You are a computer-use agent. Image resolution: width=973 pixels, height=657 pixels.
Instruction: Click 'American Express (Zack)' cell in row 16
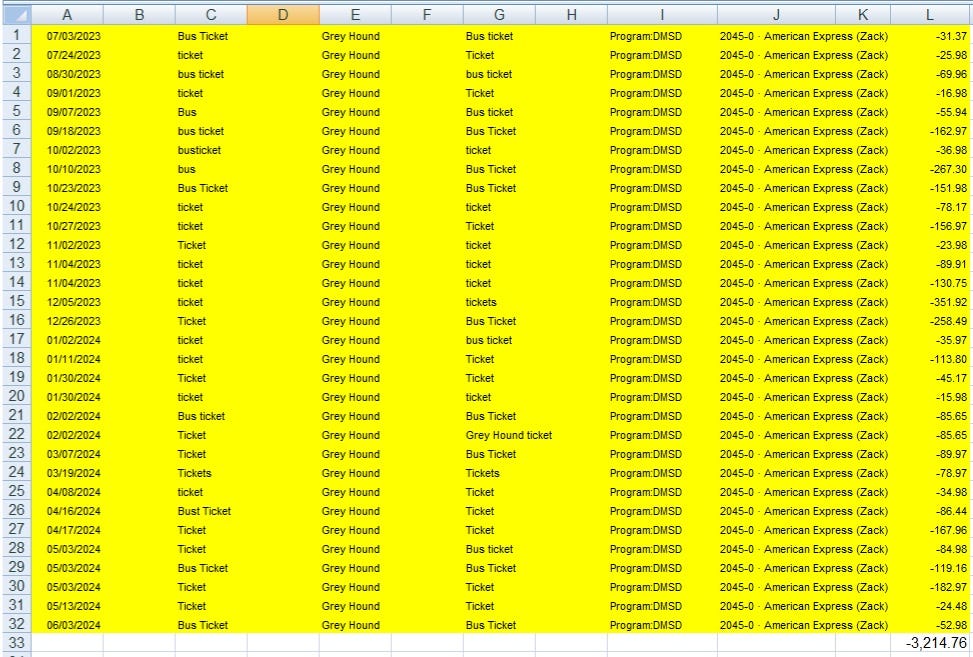click(804, 321)
